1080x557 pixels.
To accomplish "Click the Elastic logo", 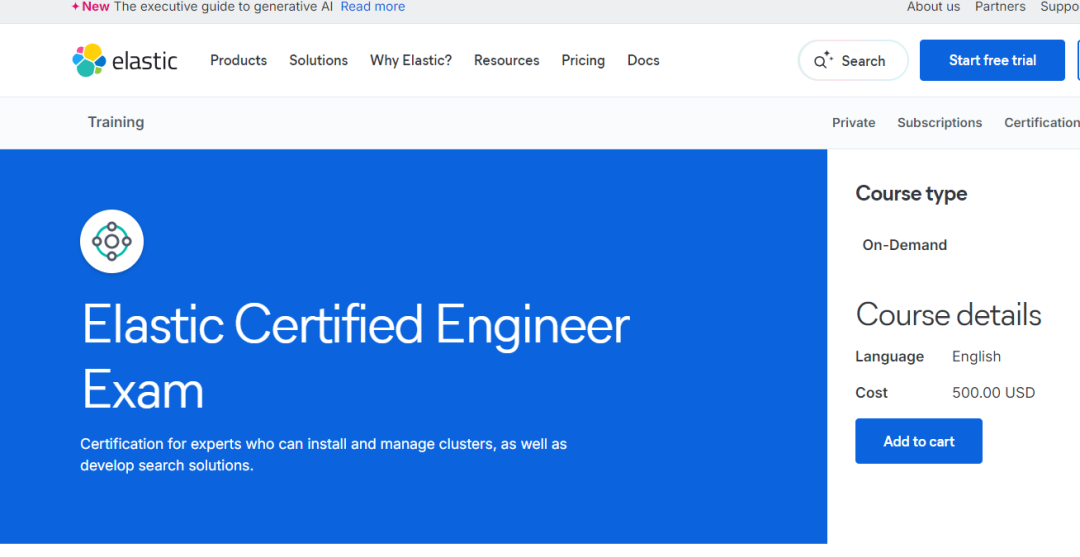I will [x=125, y=61].
